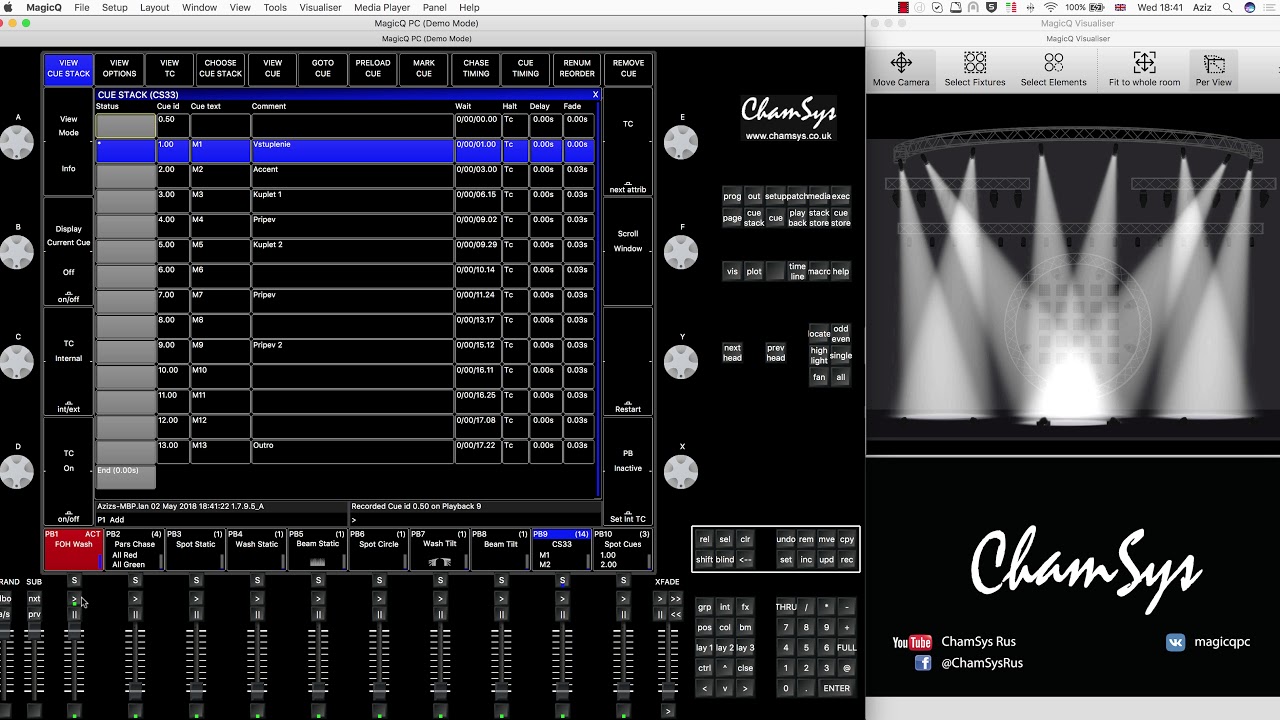Click encoder wheel X
The image size is (1280, 720).
coord(681,471)
